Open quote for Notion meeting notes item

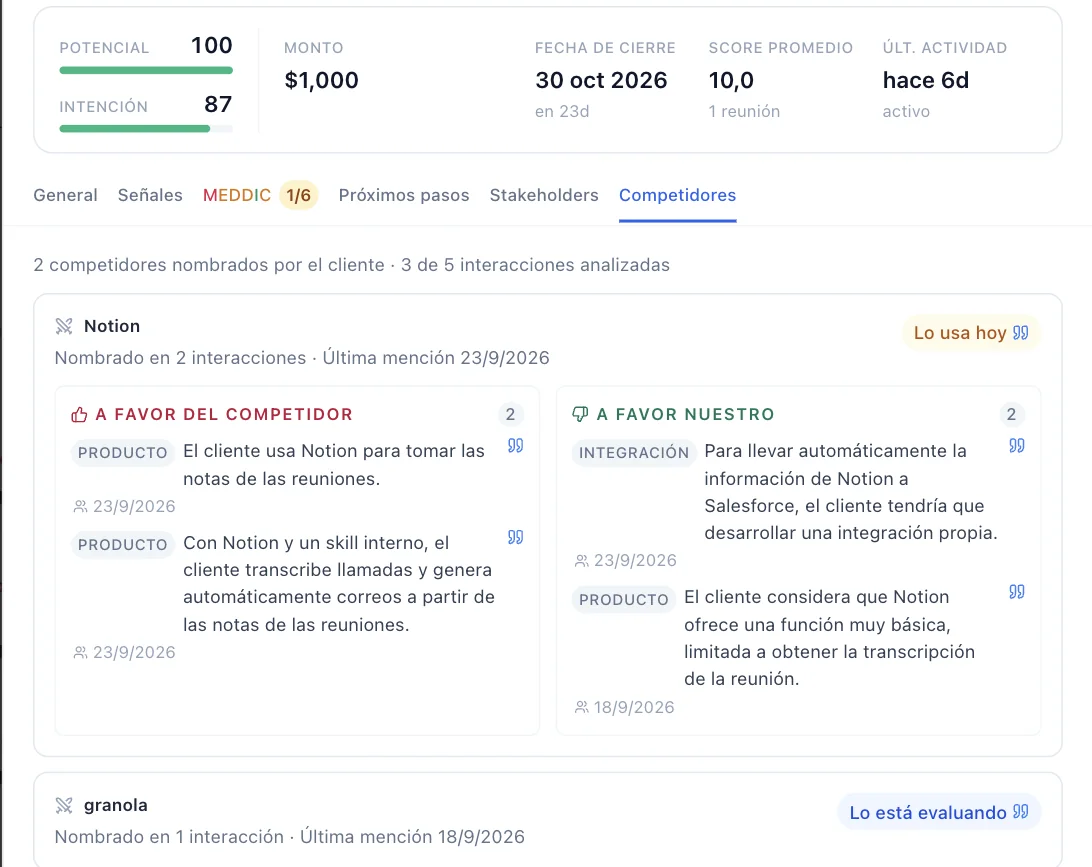coord(515,446)
